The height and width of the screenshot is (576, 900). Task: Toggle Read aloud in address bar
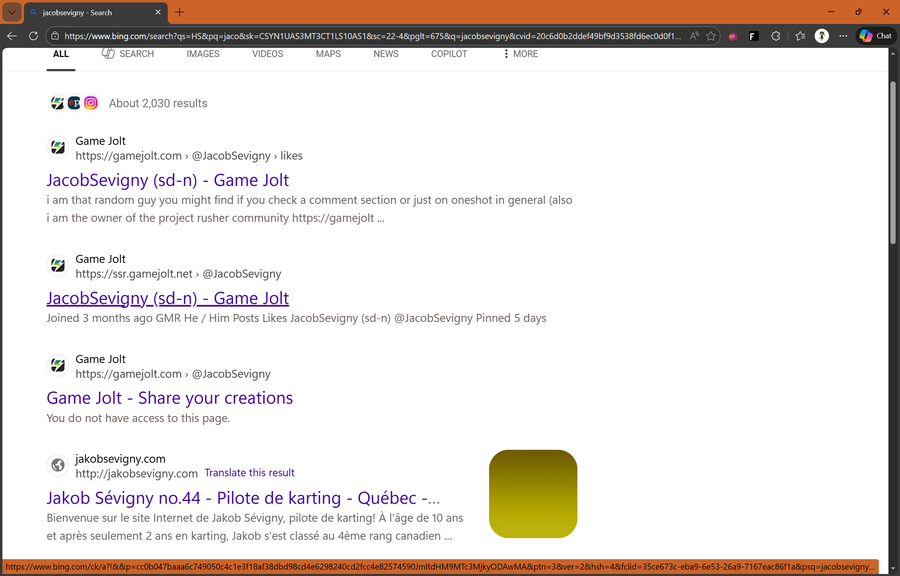tap(694, 36)
